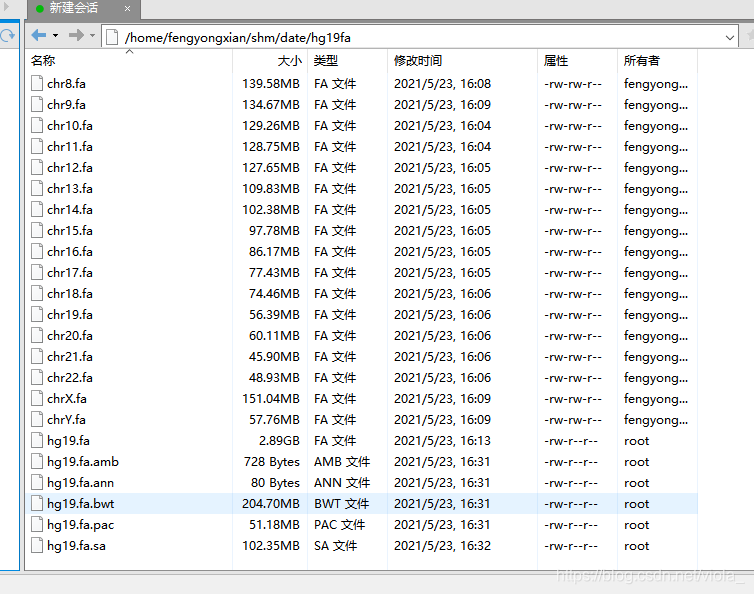Sort by the 类型 column header
754x594 pixels.
click(x=347, y=61)
